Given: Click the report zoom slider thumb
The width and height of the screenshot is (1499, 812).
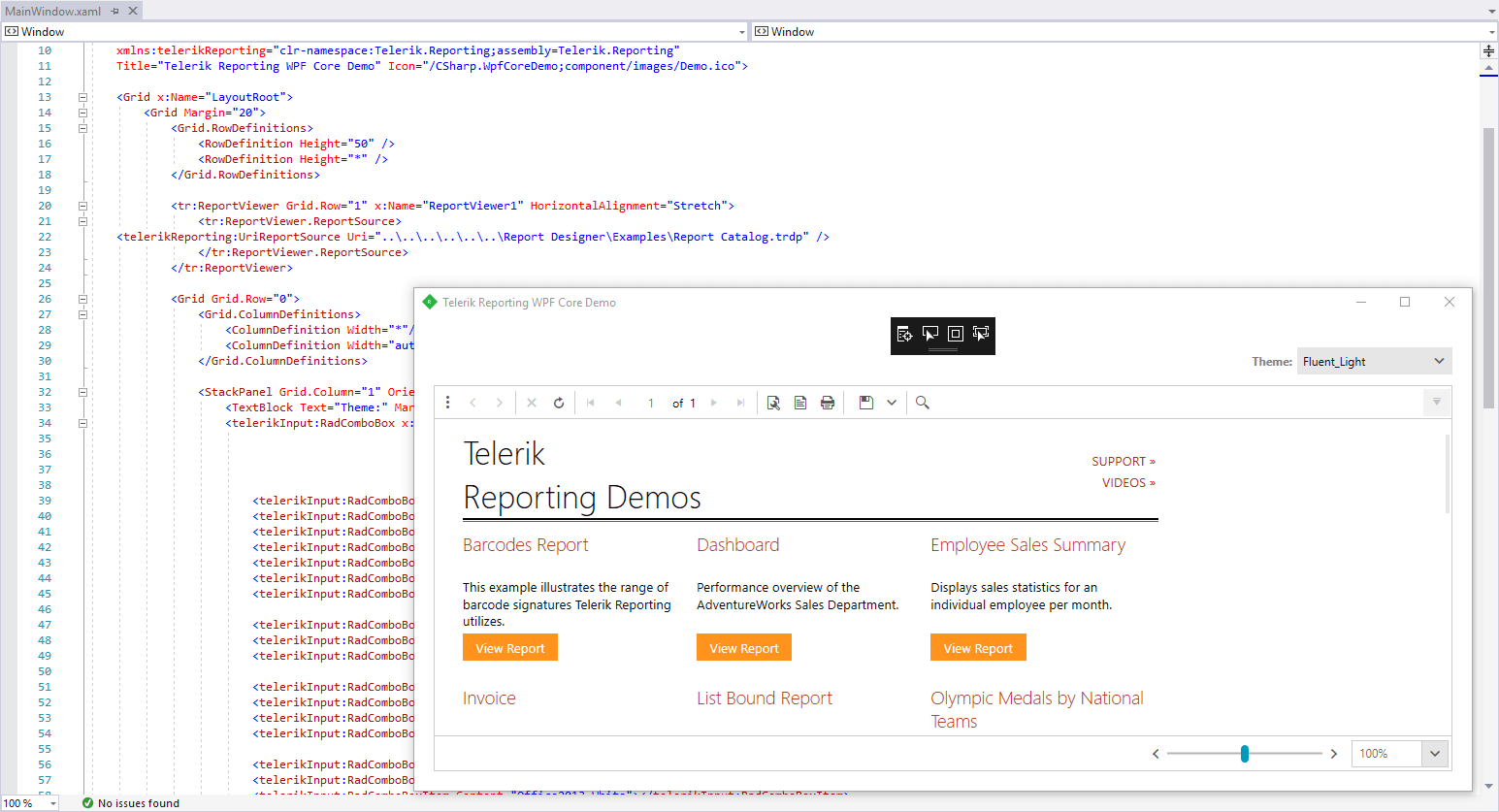Looking at the screenshot, I should coord(1245,754).
